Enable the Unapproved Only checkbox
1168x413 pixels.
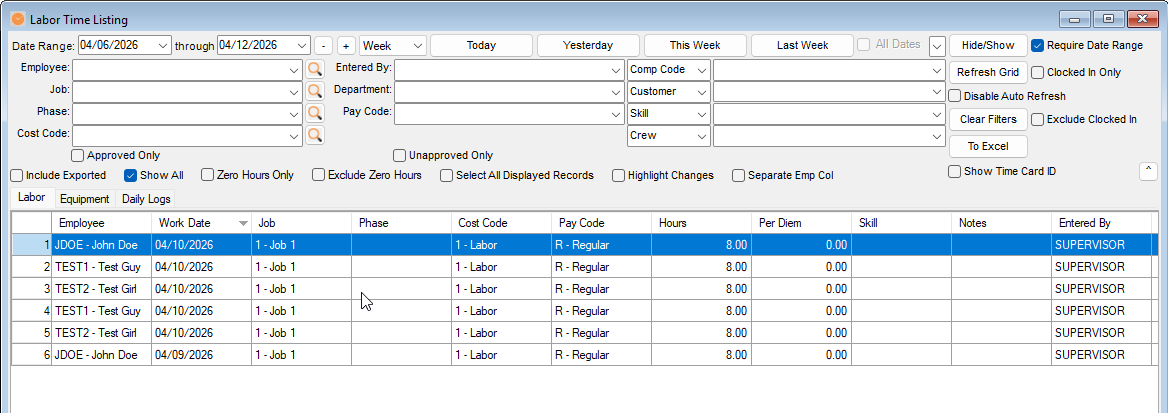point(400,156)
